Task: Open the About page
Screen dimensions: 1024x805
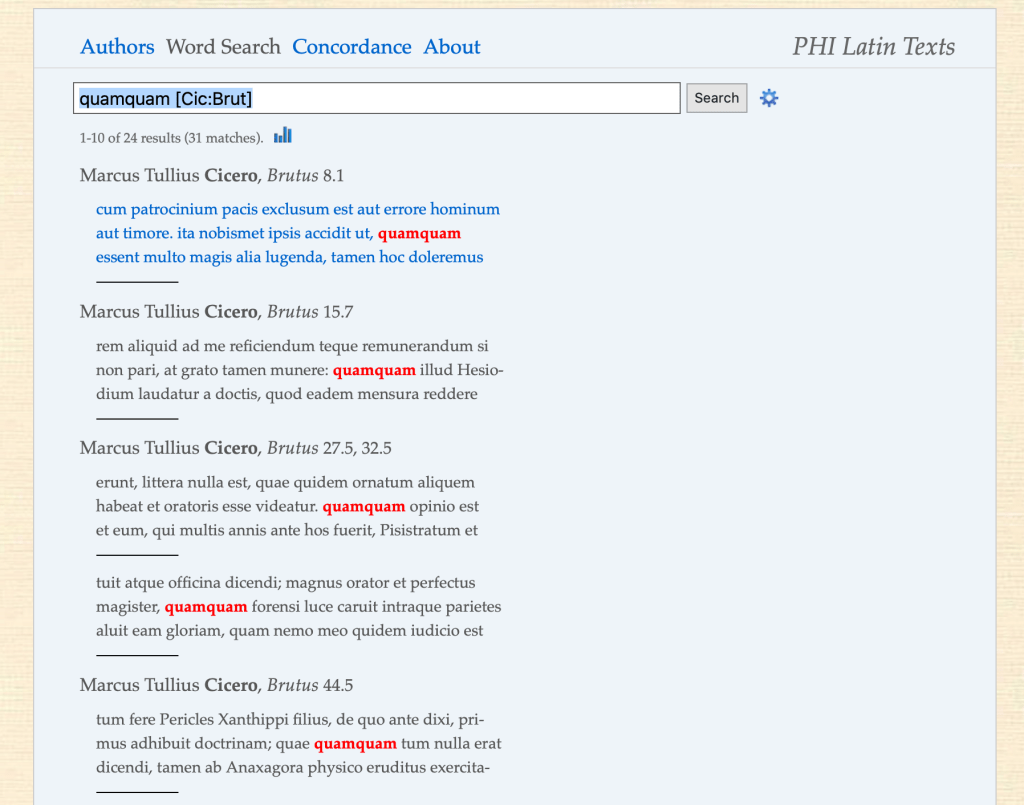Action: click(452, 47)
